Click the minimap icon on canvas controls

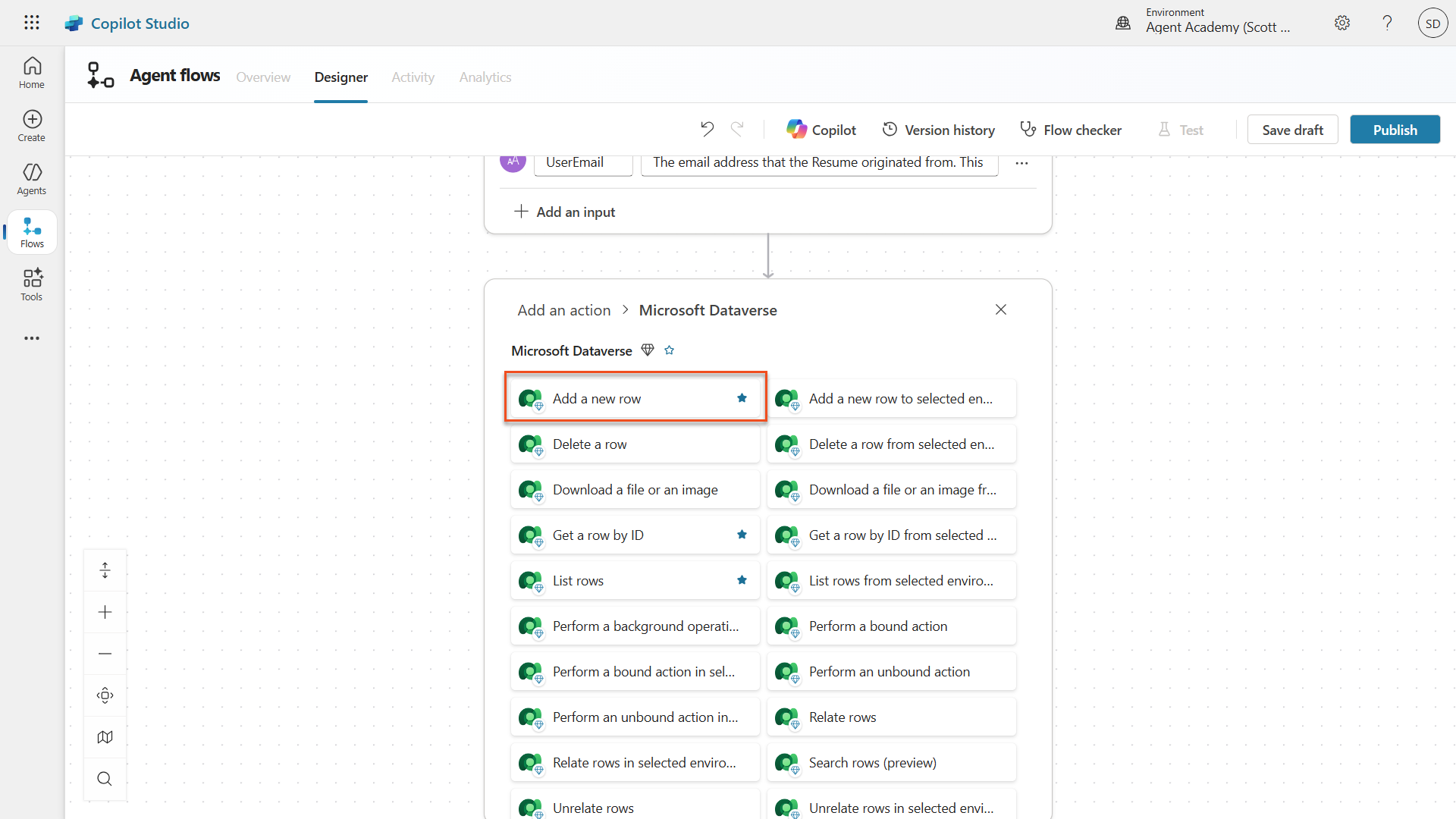[x=105, y=737]
